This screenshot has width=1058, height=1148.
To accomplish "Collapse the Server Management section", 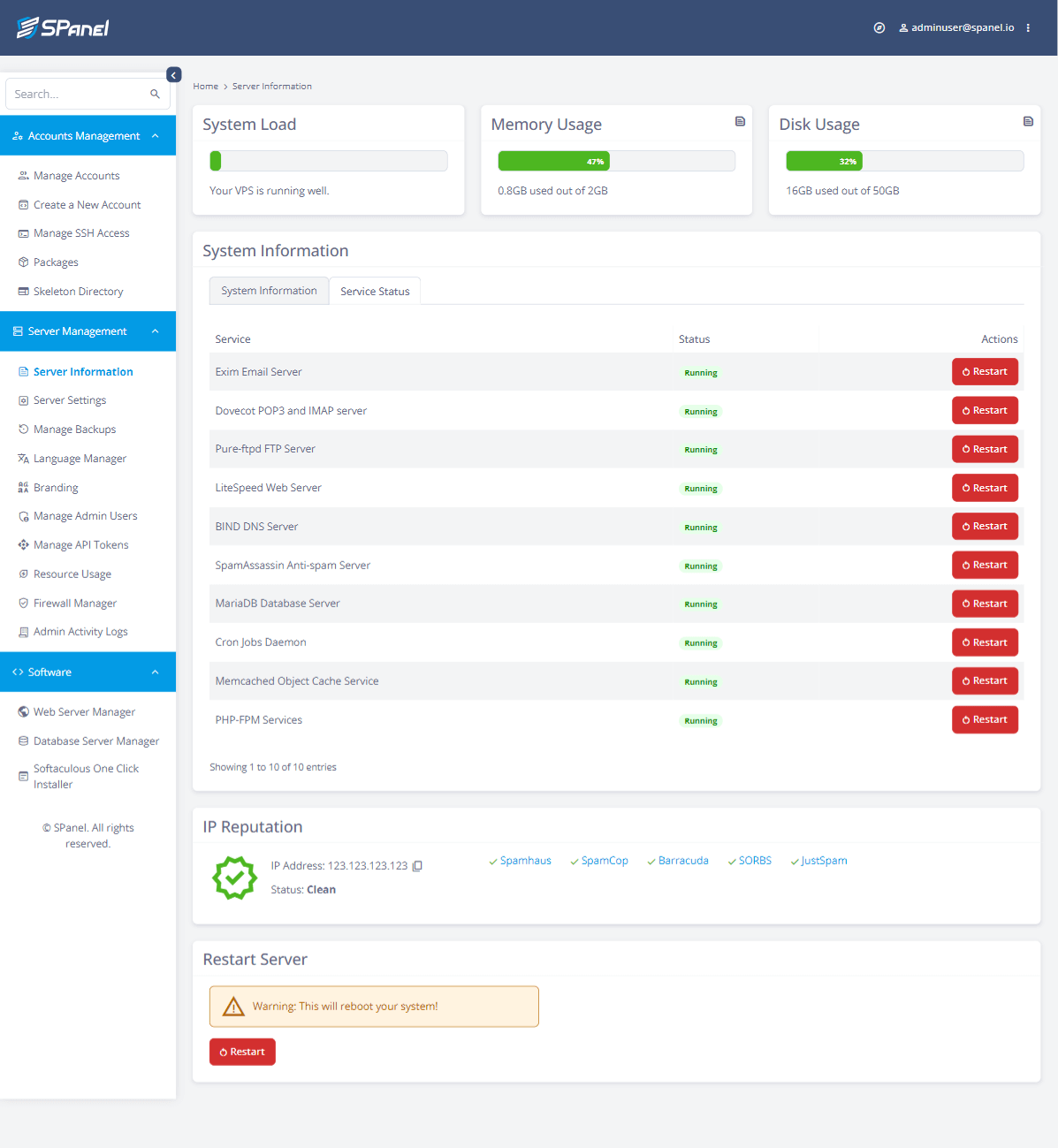I will pyautogui.click(x=155, y=331).
